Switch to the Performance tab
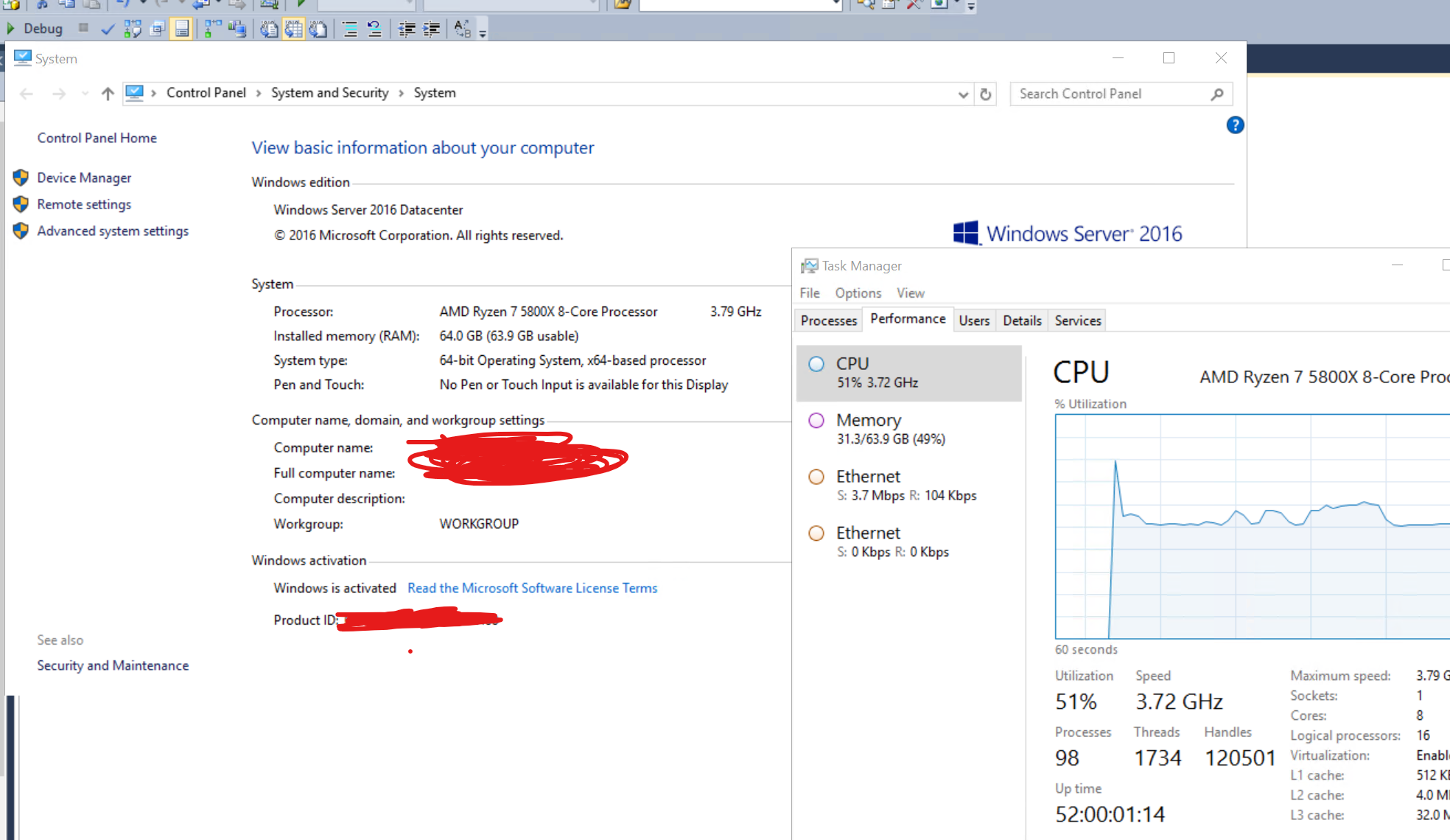This screenshot has width=1450, height=840. click(x=908, y=319)
